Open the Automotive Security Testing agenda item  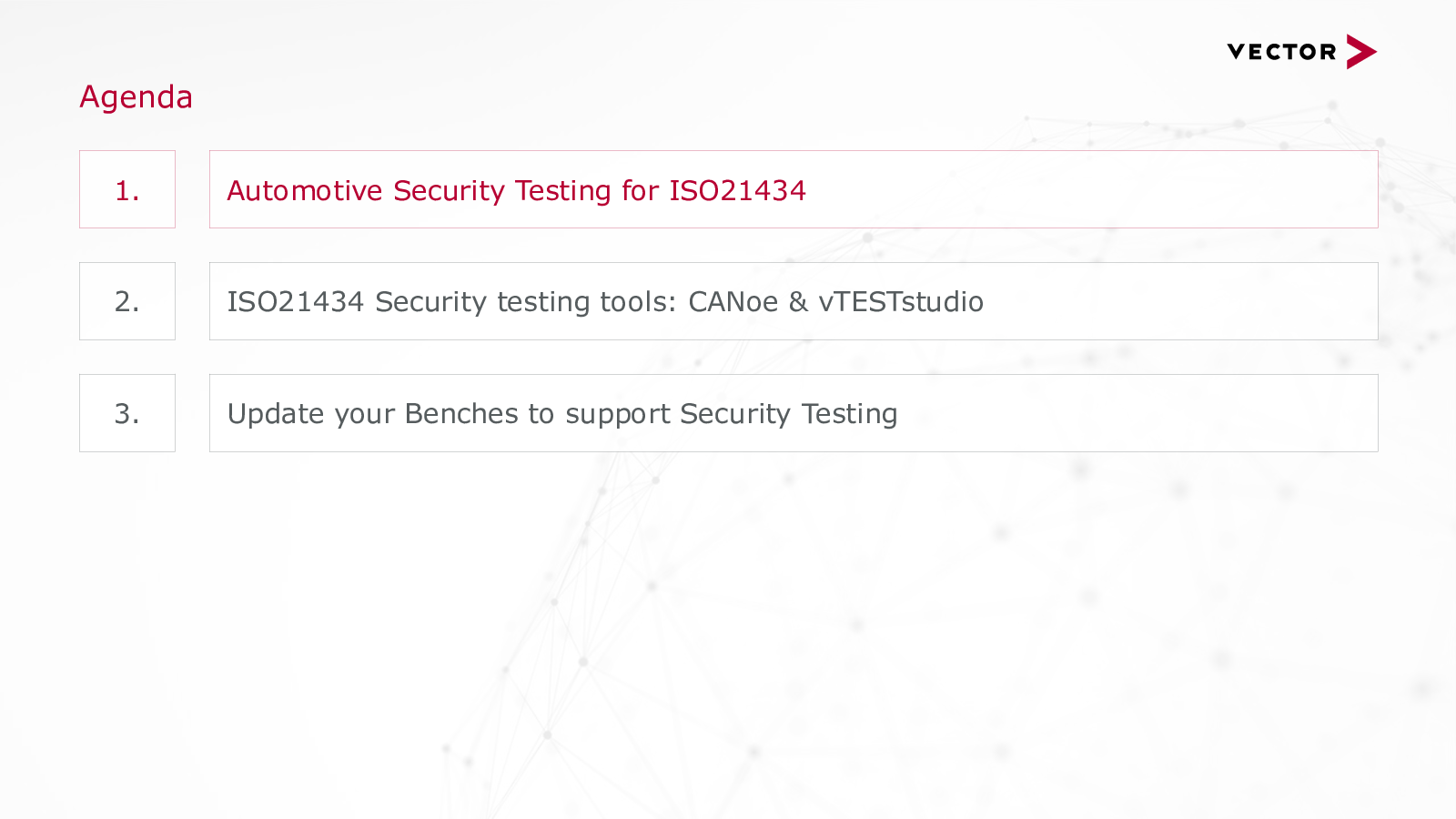click(794, 189)
